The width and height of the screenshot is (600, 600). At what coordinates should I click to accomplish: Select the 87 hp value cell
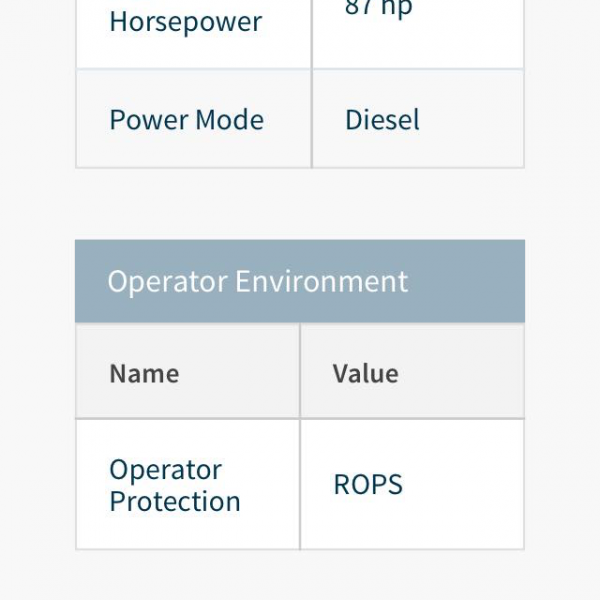click(418, 34)
